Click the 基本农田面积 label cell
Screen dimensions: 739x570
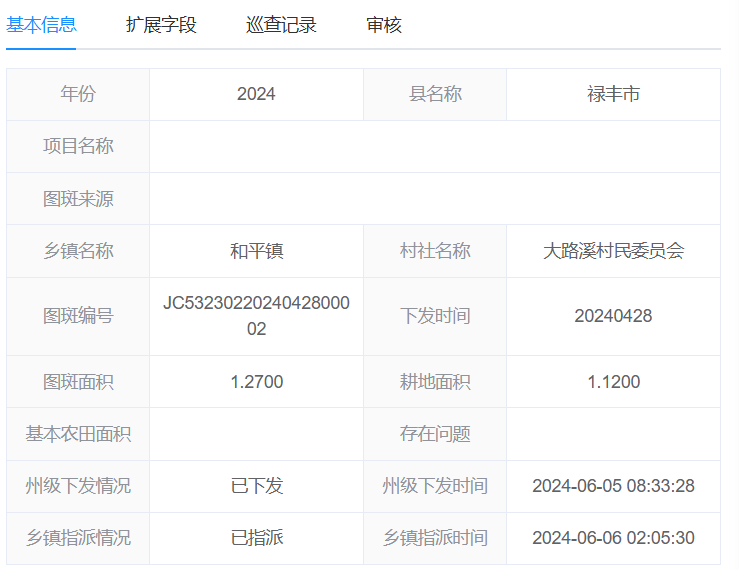78,434
